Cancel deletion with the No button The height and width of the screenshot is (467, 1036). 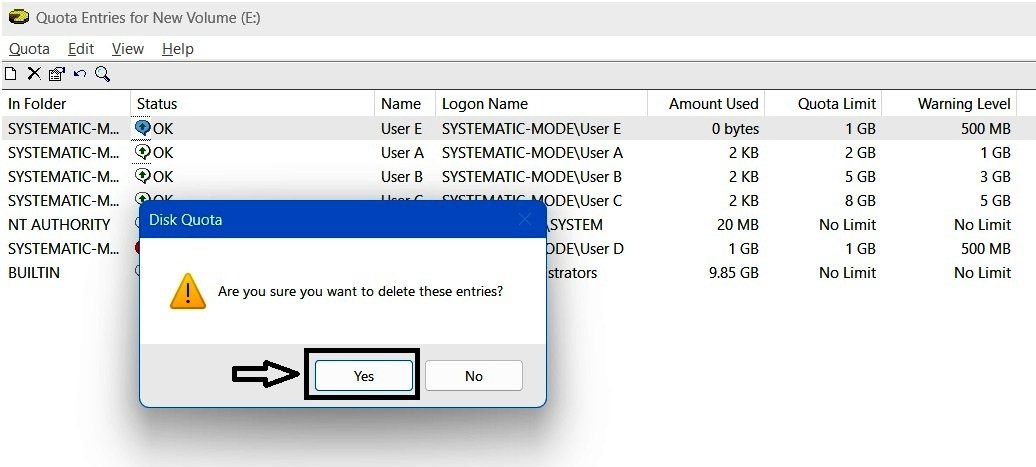[474, 376]
